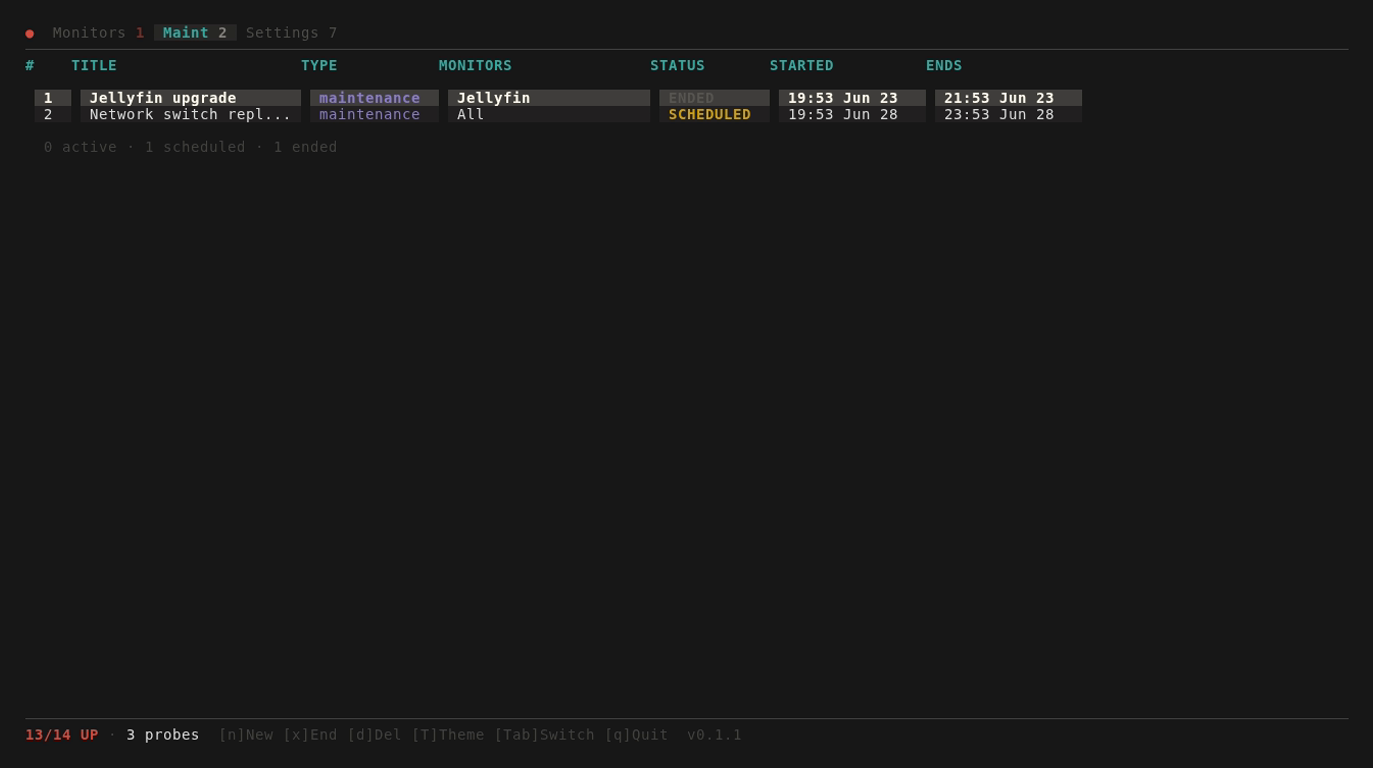Switch to the Monitors tab
Image resolution: width=1373 pixels, height=768 pixels.
point(98,33)
